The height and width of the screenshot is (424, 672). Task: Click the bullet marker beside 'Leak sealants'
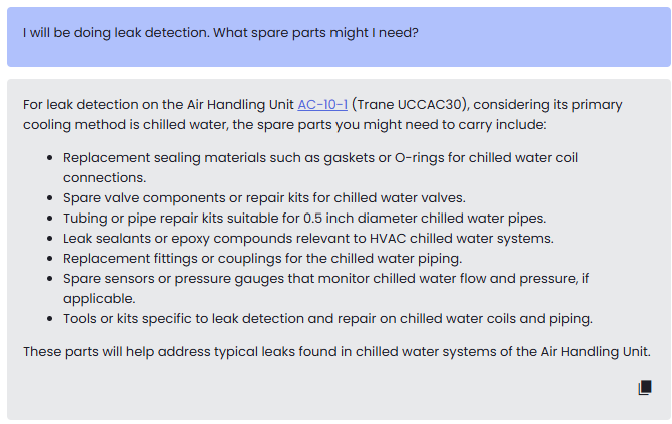tap(50, 239)
